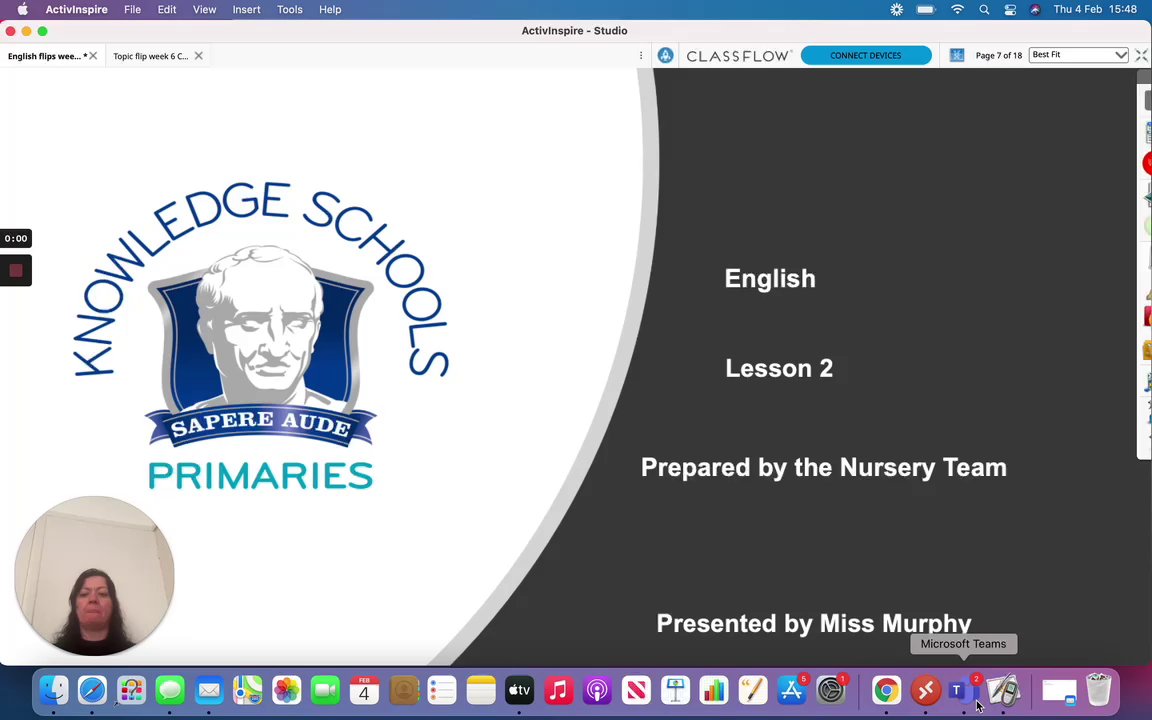This screenshot has height=720, width=1152.
Task: Open Reminders from the dock
Action: (x=442, y=691)
